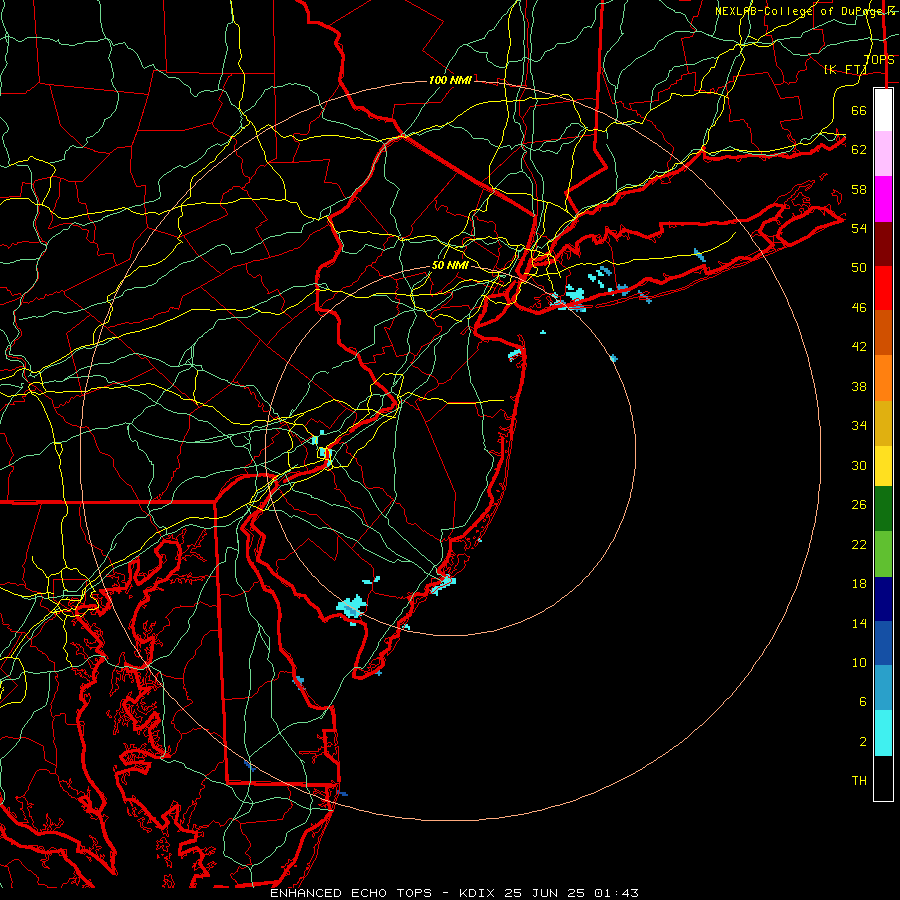Click the 100 NMI range ring label
The image size is (900, 900).
point(450,80)
